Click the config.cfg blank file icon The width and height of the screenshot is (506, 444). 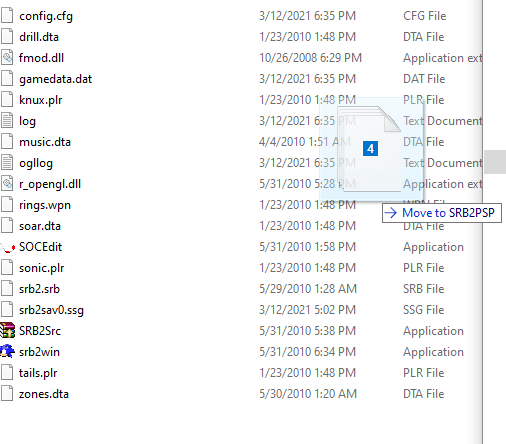pos(7,16)
